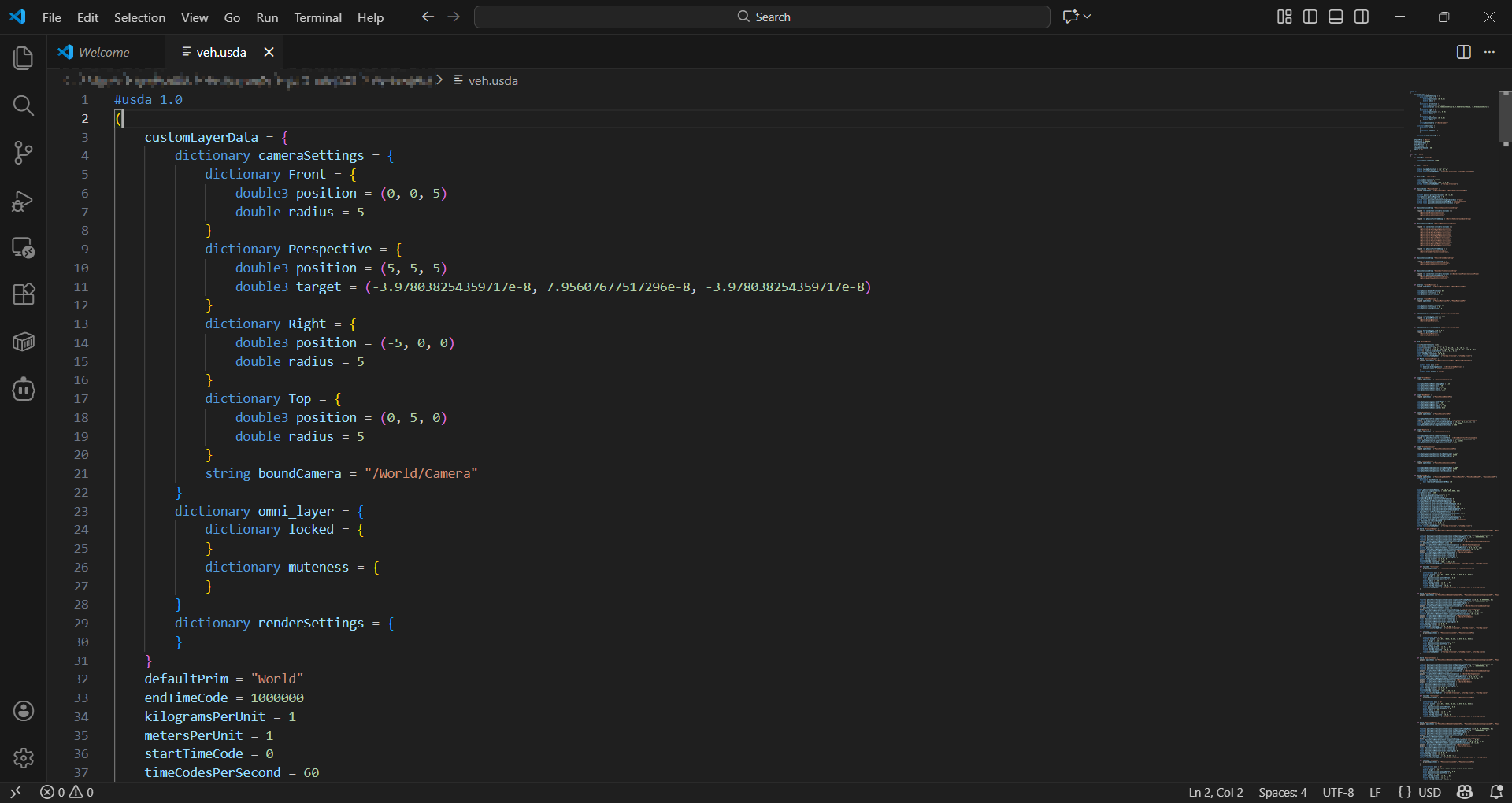This screenshot has height=803, width=1512.
Task: Open the Extensions view
Action: [24, 294]
